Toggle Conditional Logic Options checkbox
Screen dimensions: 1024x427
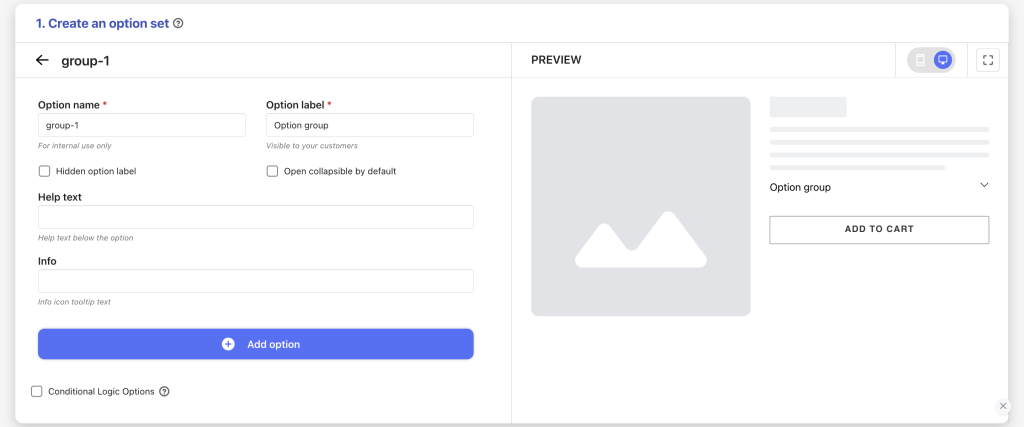click(37, 392)
